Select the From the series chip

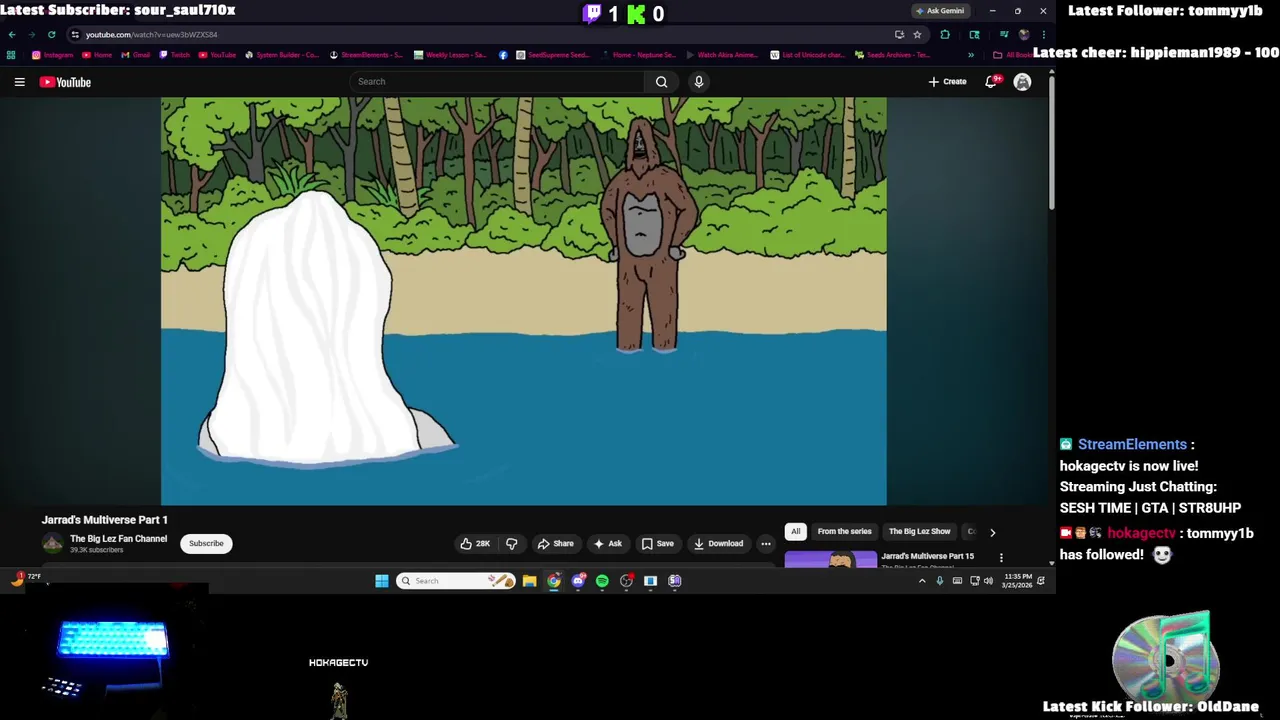click(x=844, y=532)
